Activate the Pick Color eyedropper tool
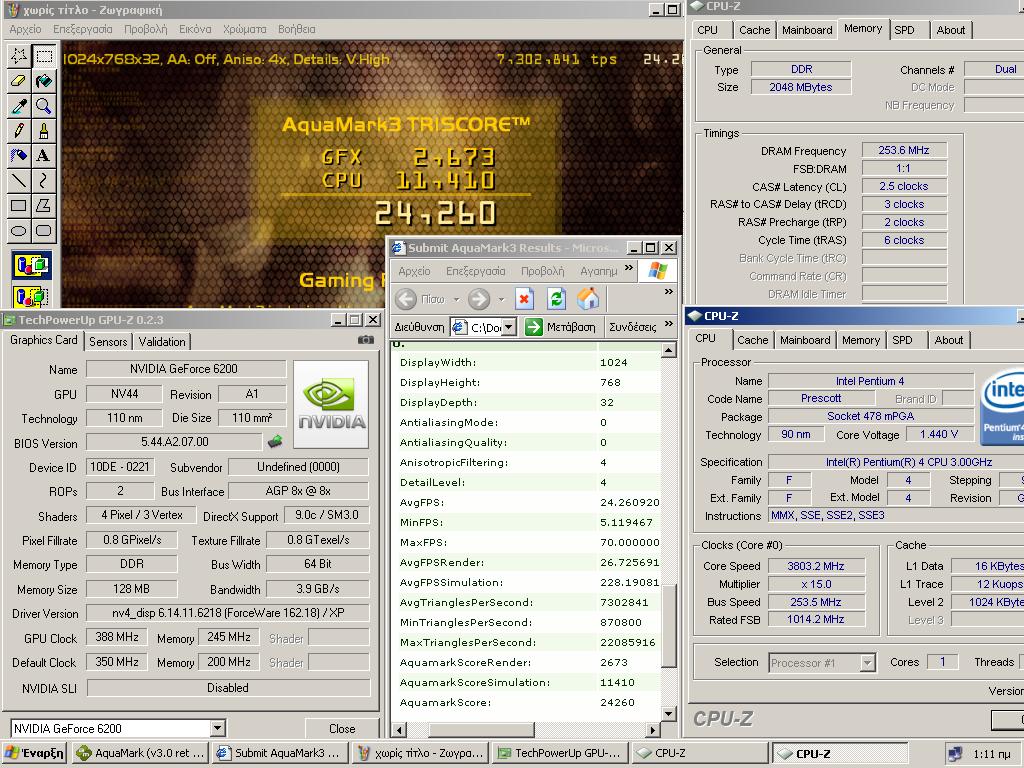 [19, 106]
